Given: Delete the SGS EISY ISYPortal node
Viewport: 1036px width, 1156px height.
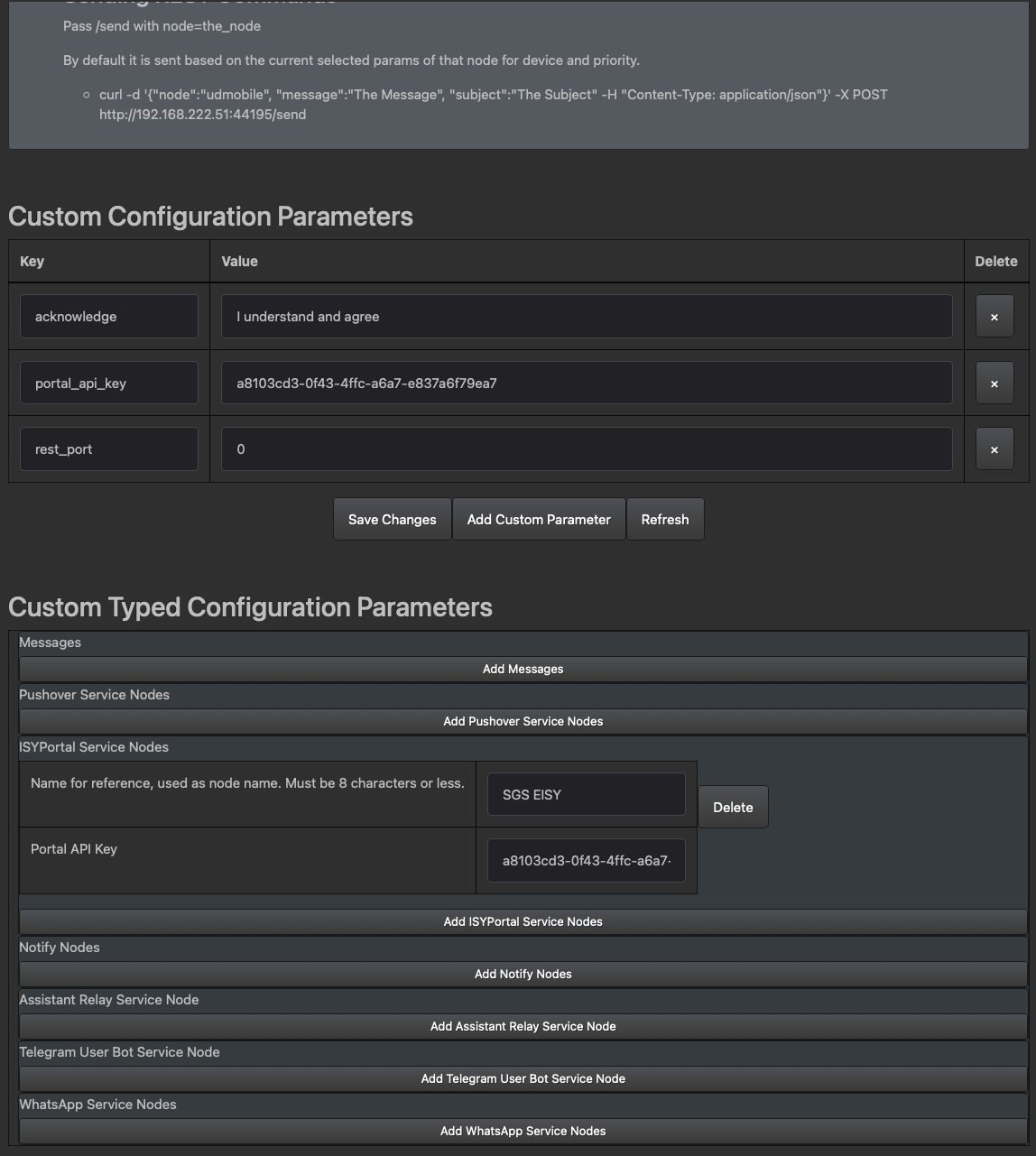Looking at the screenshot, I should pyautogui.click(x=733, y=807).
